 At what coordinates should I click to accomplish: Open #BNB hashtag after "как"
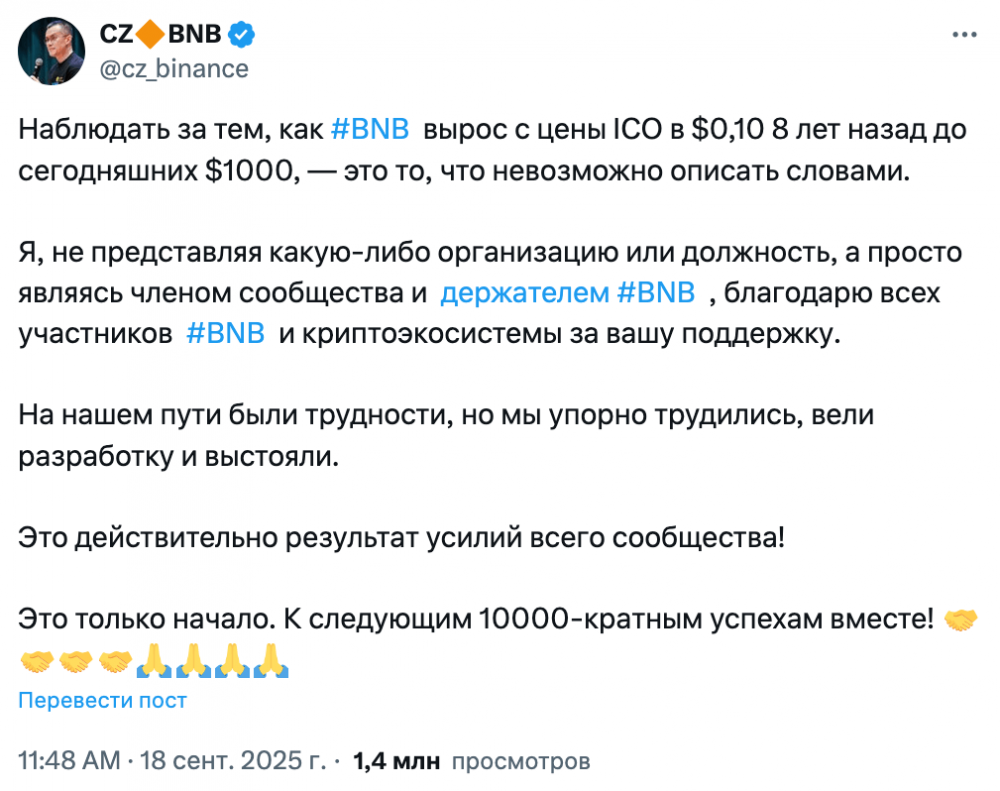[x=369, y=131]
